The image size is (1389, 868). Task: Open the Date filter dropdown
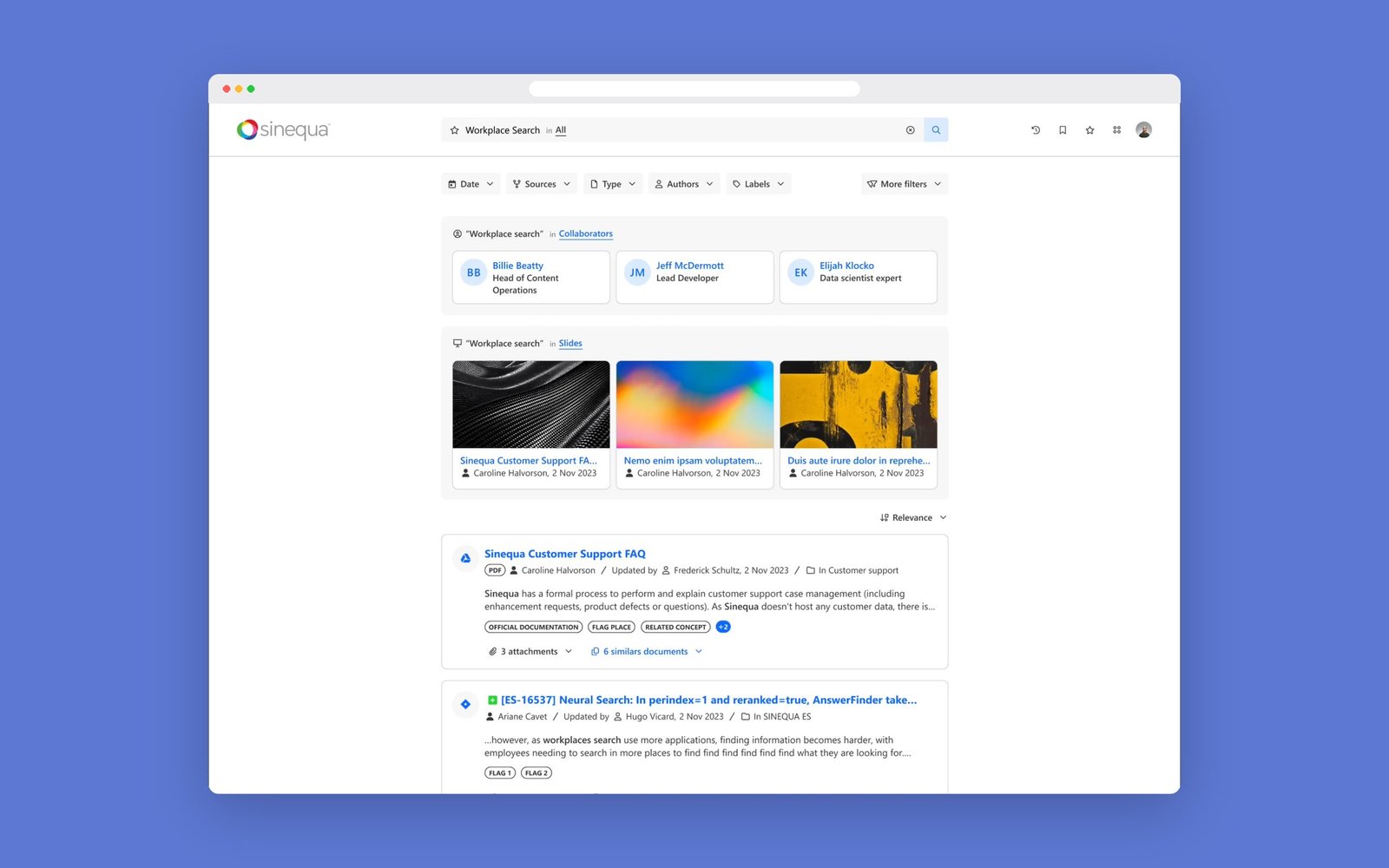click(471, 184)
